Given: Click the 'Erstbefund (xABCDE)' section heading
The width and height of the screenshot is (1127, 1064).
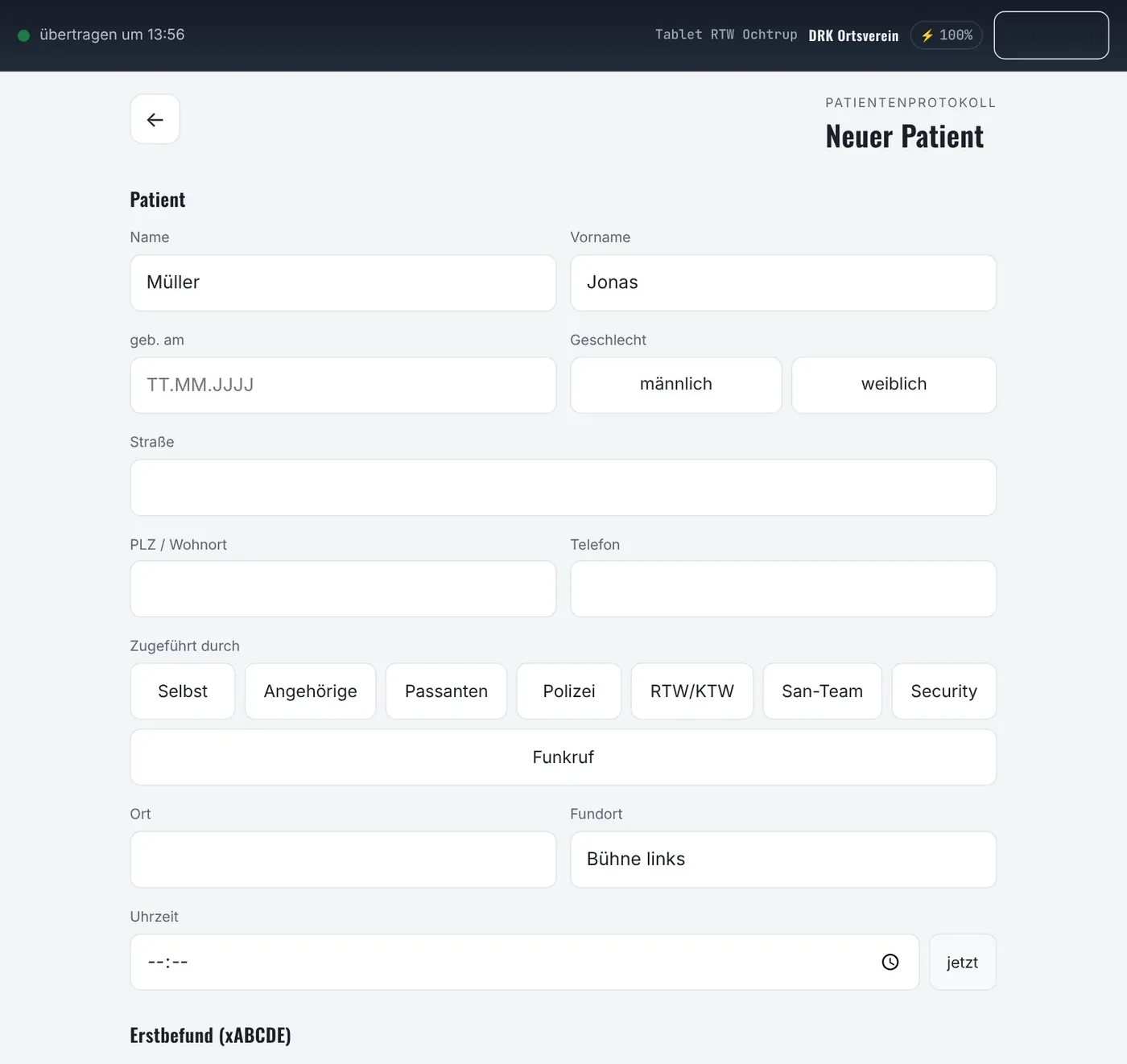Looking at the screenshot, I should pyautogui.click(x=210, y=1035).
